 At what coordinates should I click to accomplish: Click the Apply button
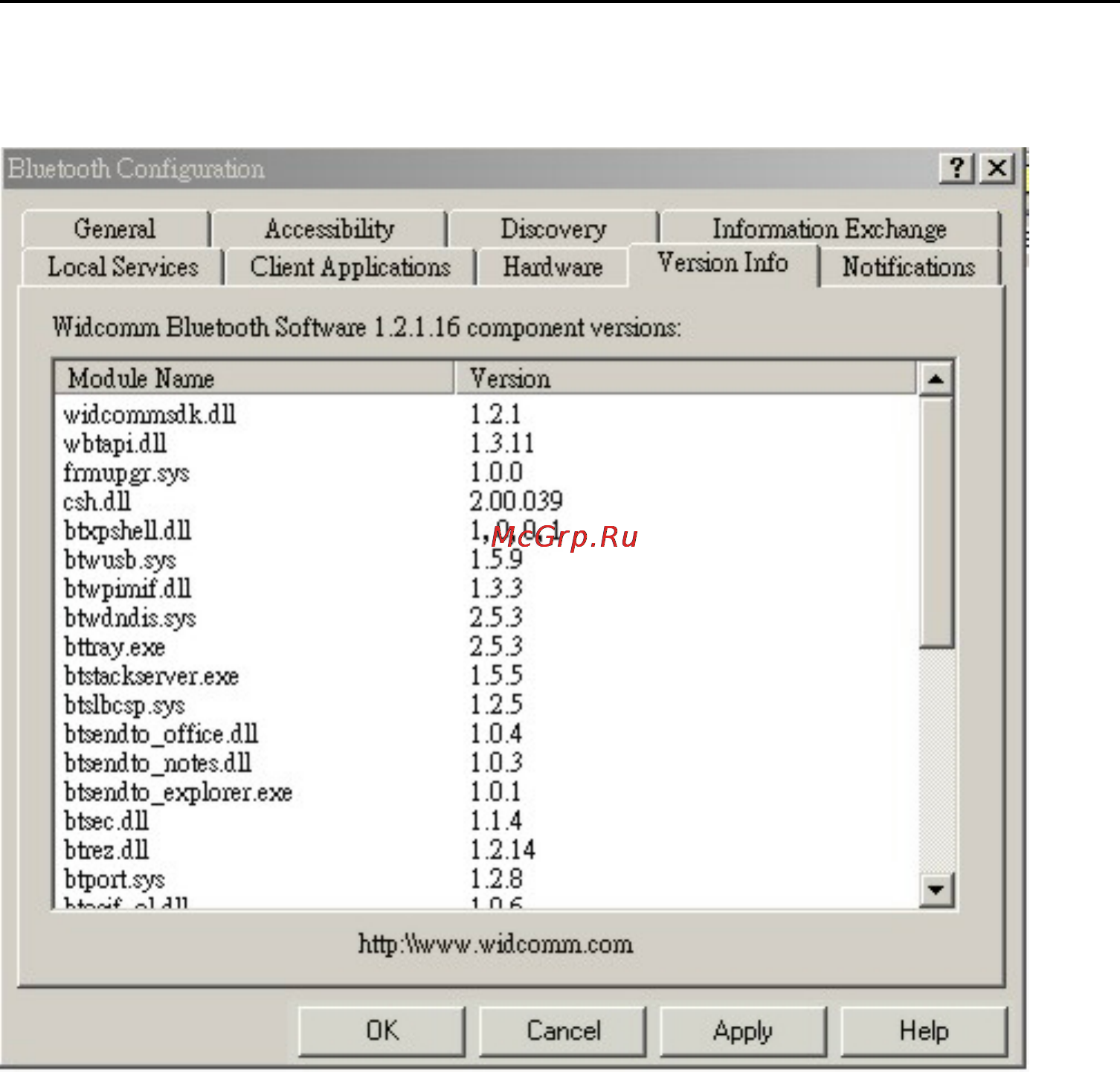pos(744,1031)
